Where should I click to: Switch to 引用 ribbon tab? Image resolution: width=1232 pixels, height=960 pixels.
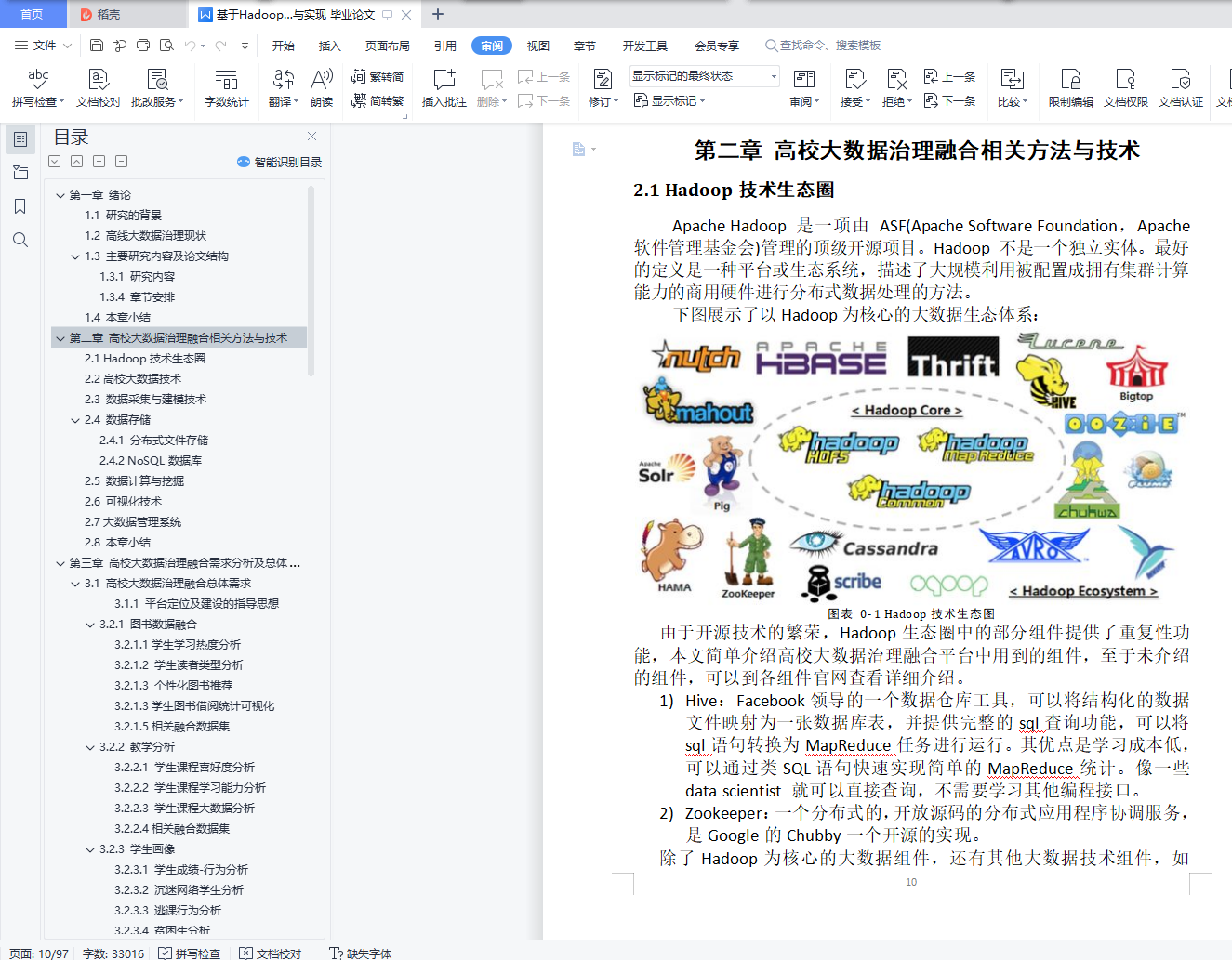(444, 46)
